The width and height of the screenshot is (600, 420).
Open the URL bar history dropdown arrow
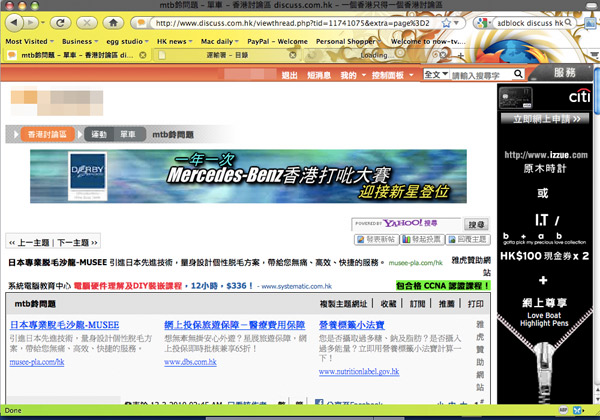click(456, 23)
